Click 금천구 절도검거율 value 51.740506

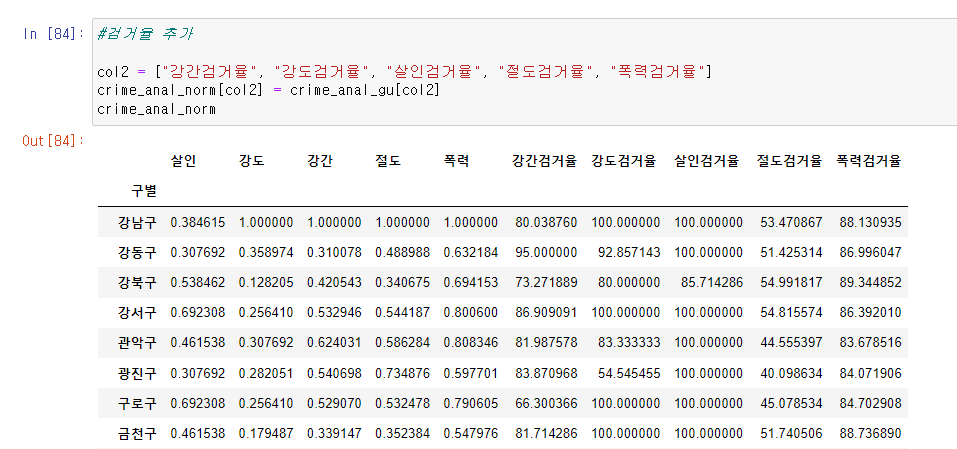pyautogui.click(x=792, y=434)
